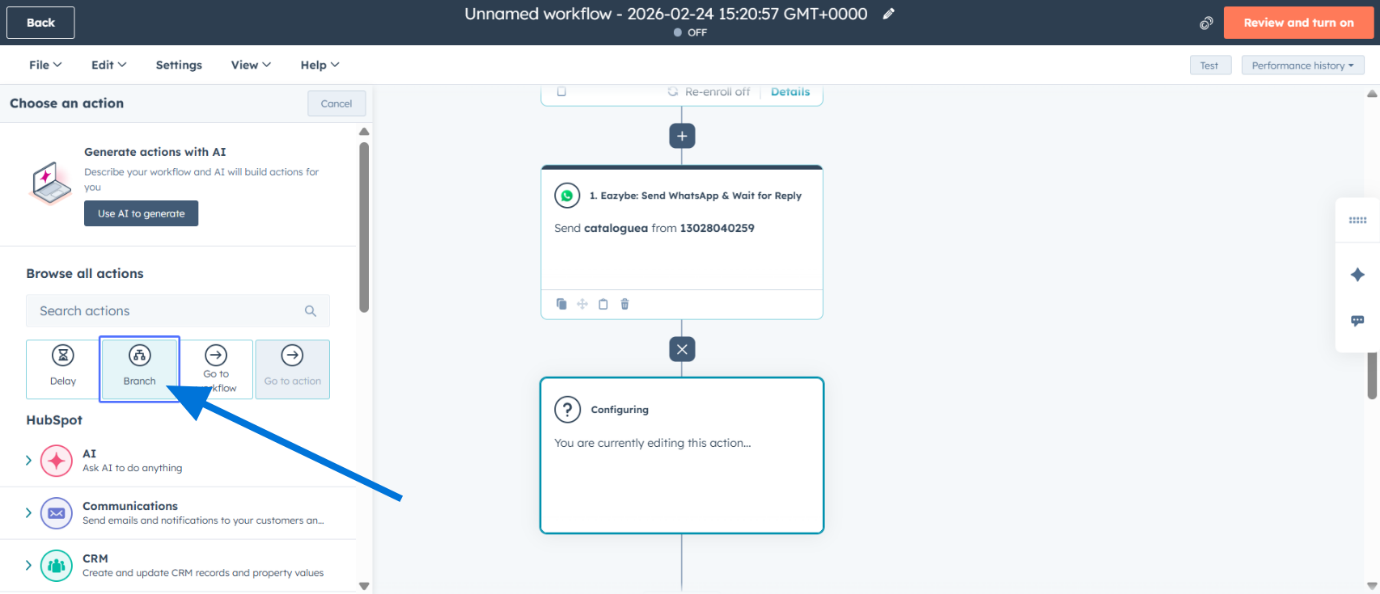Click Review and turn on
The image size is (1380, 594).
pos(1298,23)
